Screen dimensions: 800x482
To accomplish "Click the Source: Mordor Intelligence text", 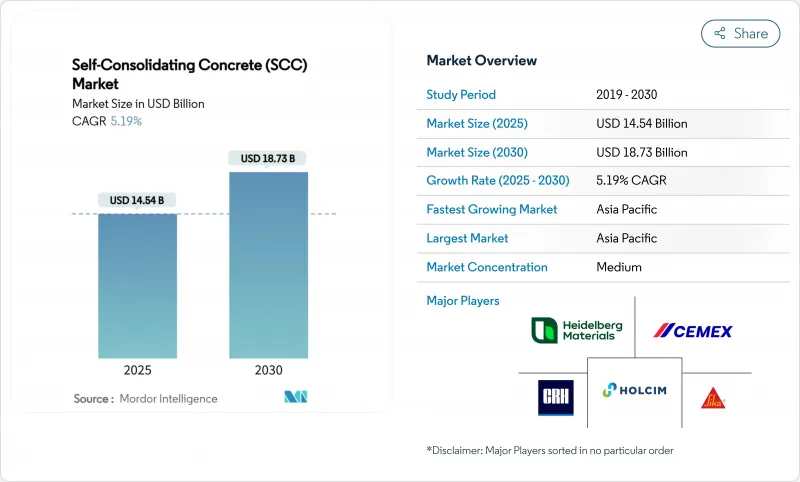I will click(x=145, y=398).
